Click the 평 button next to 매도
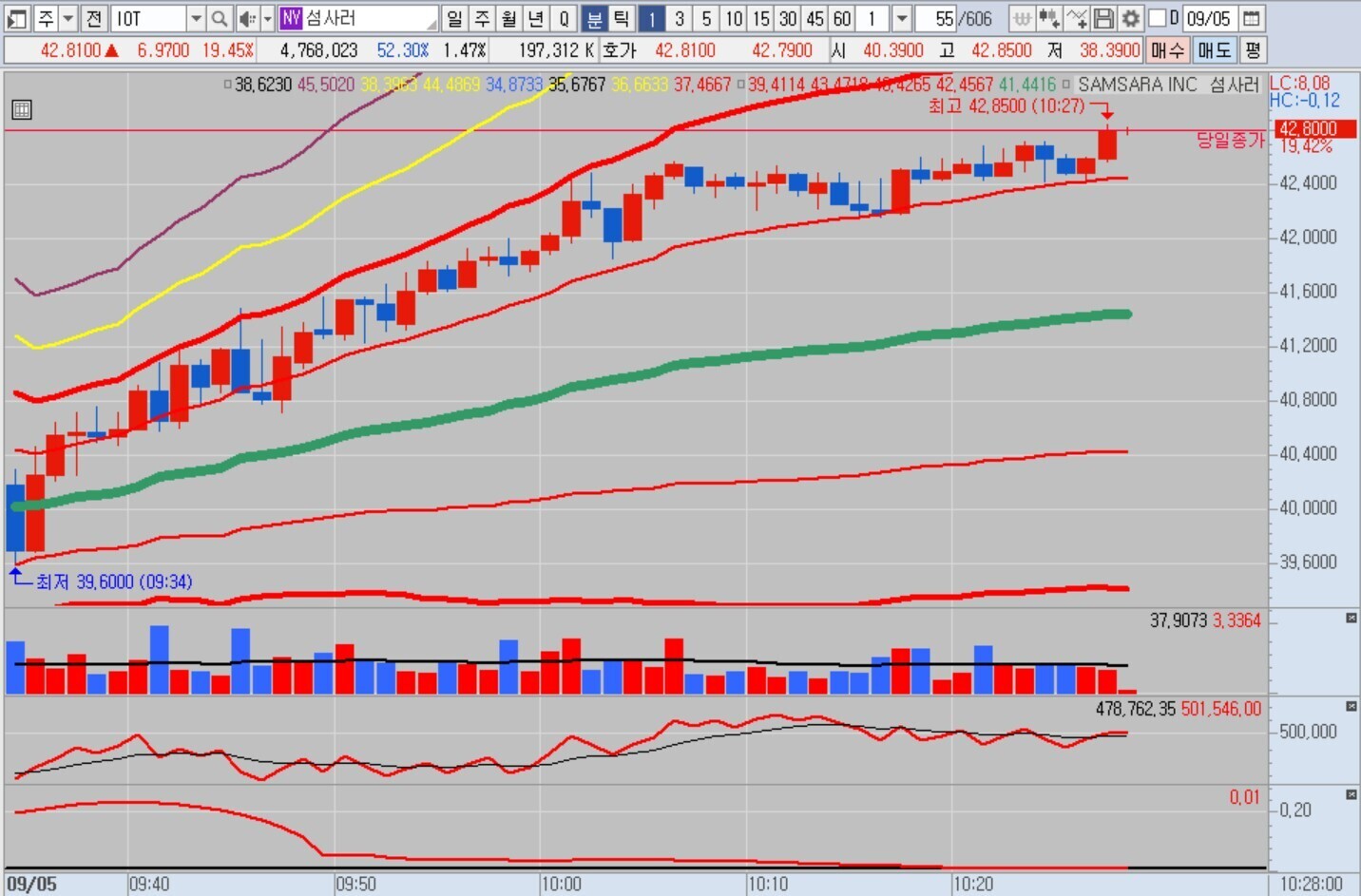 pyautogui.click(x=1253, y=49)
